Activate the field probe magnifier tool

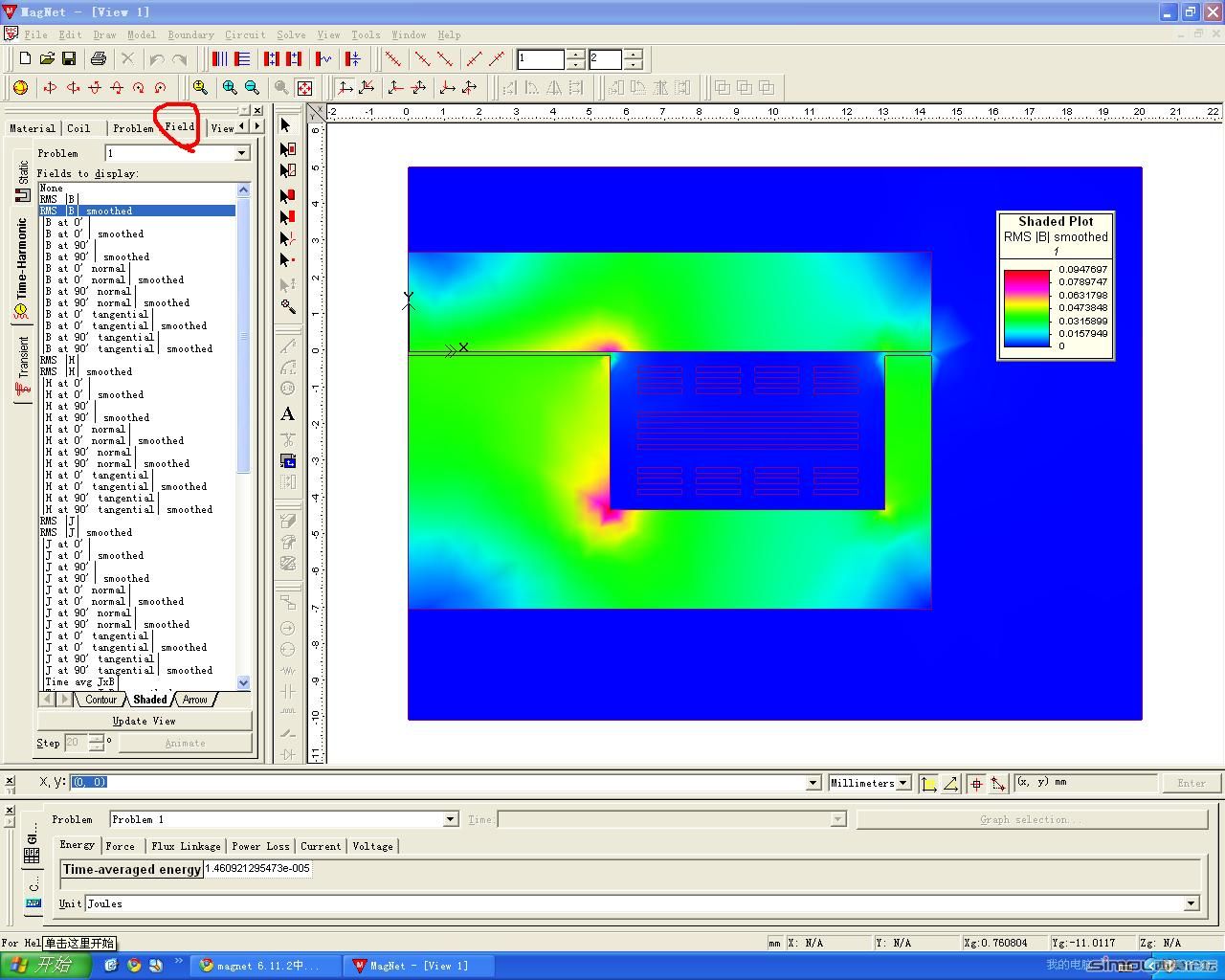[x=287, y=306]
